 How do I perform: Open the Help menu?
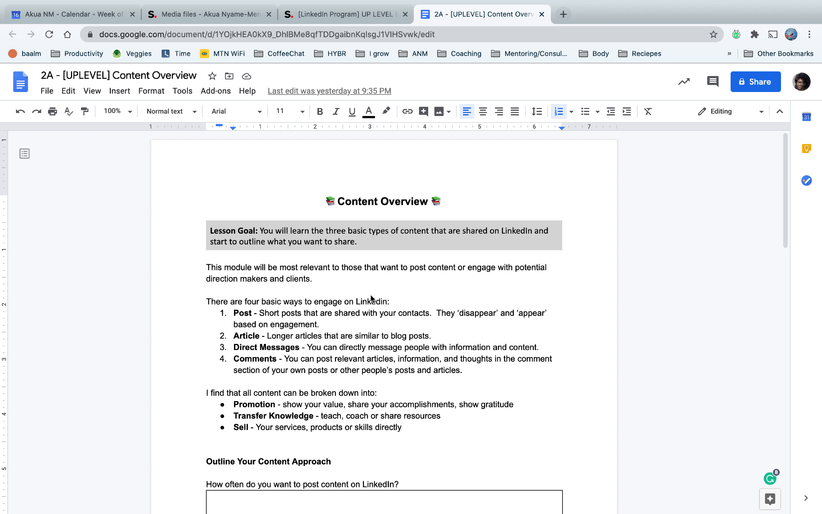(x=247, y=91)
